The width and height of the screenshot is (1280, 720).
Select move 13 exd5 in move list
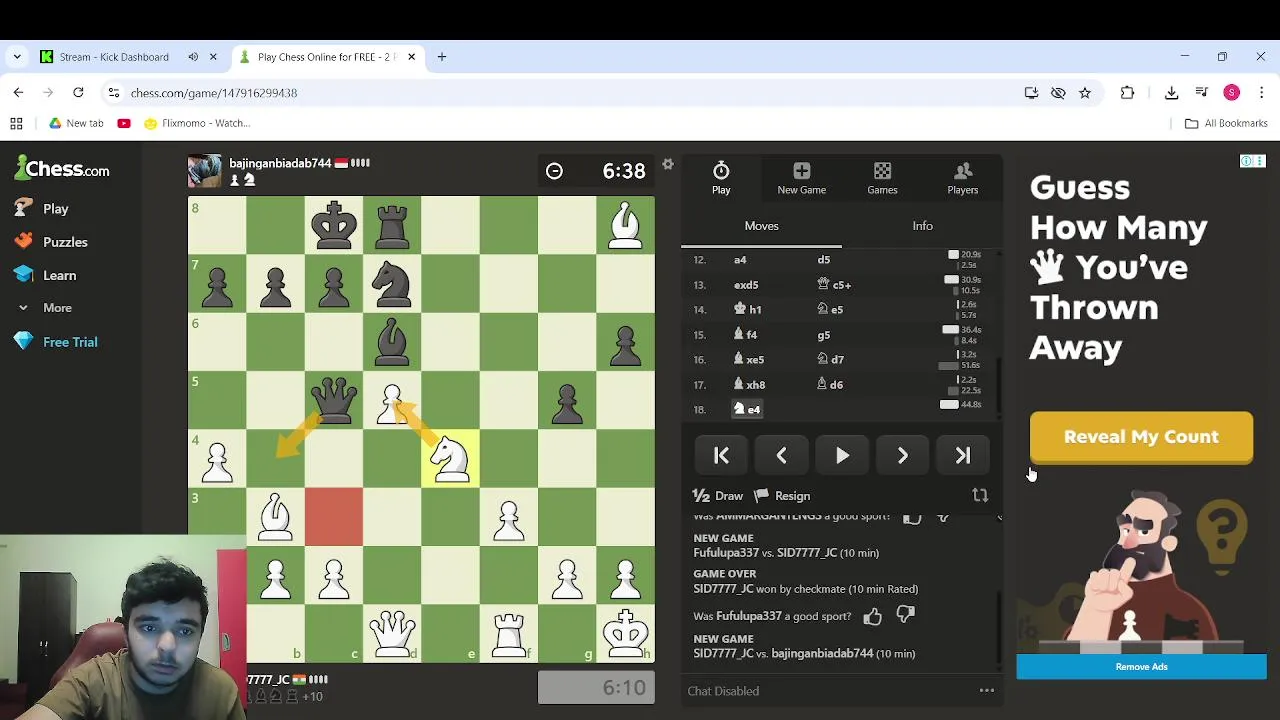click(x=746, y=285)
